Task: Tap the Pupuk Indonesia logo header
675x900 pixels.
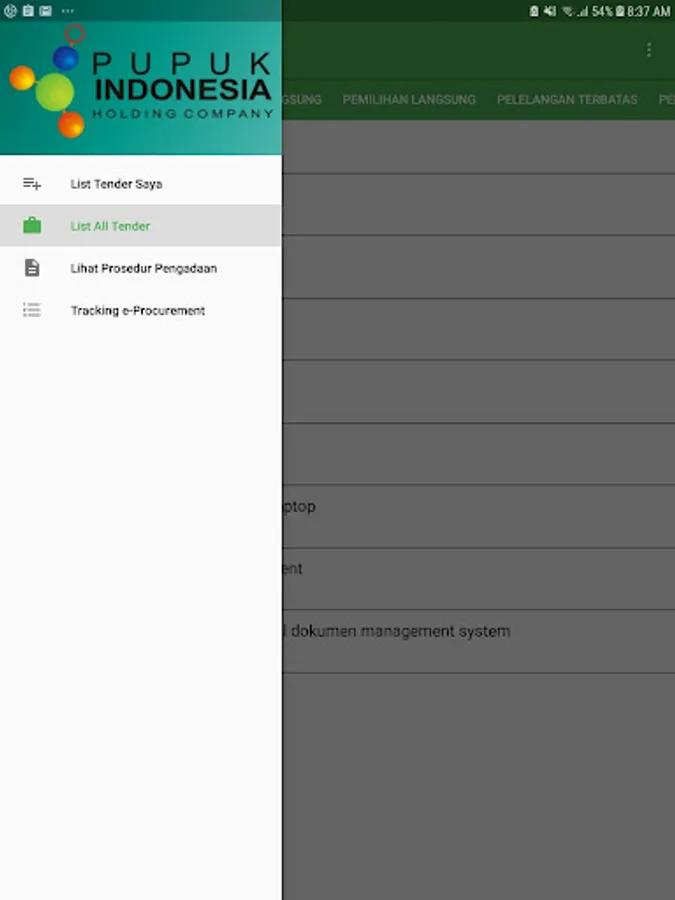Action: 141,88
